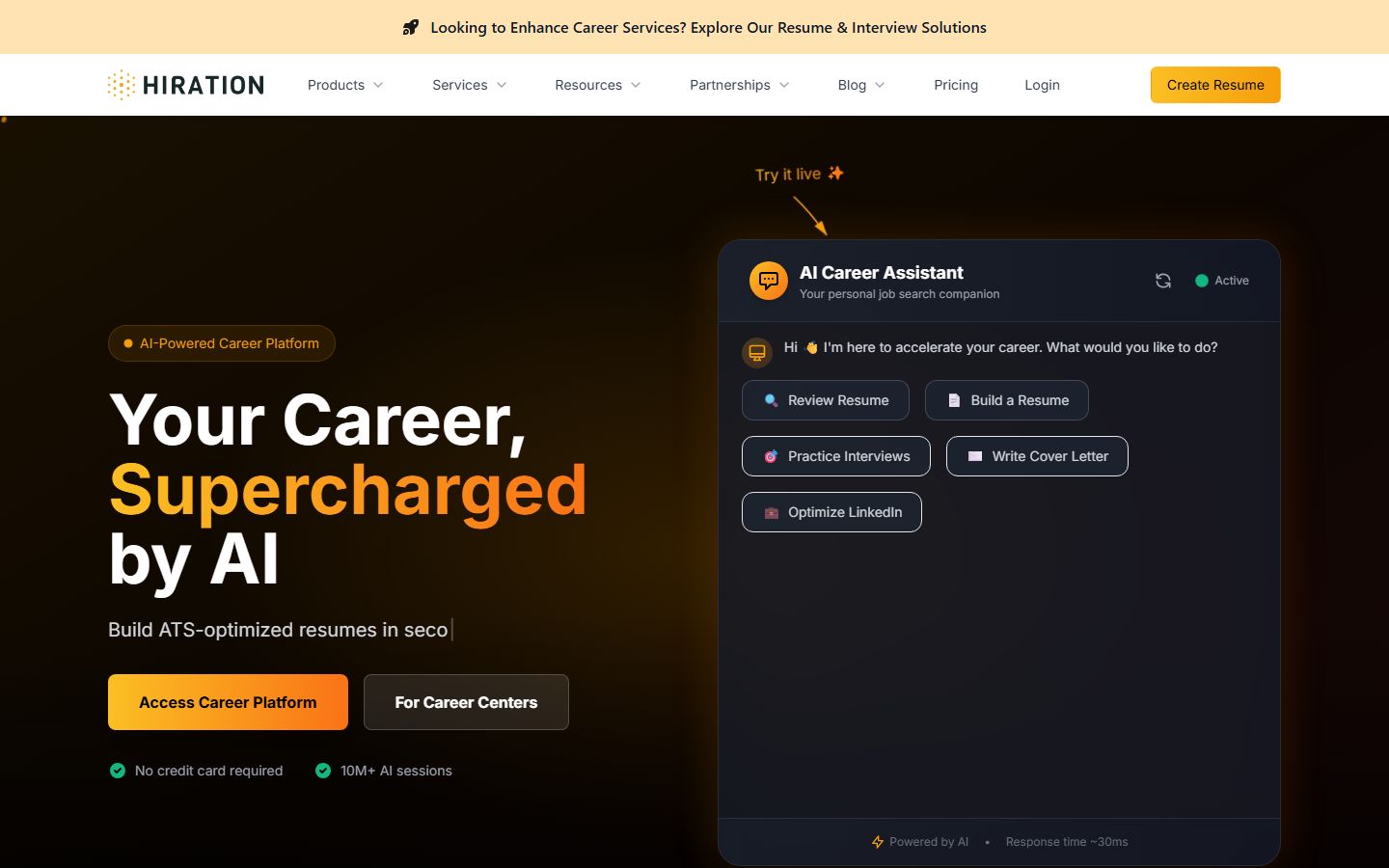Follow the banner link about Resume & Interview Solutions

(x=708, y=27)
